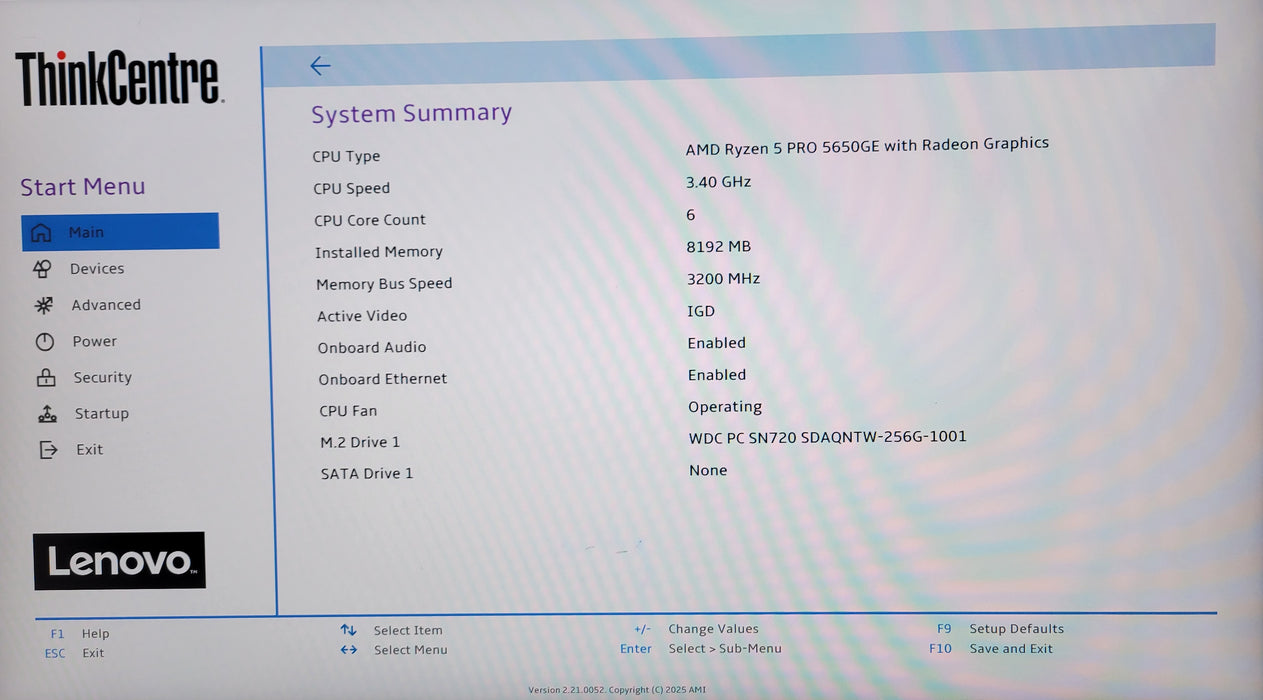Image resolution: width=1263 pixels, height=700 pixels.
Task: Select the CPU Core Count label
Action: (370, 220)
